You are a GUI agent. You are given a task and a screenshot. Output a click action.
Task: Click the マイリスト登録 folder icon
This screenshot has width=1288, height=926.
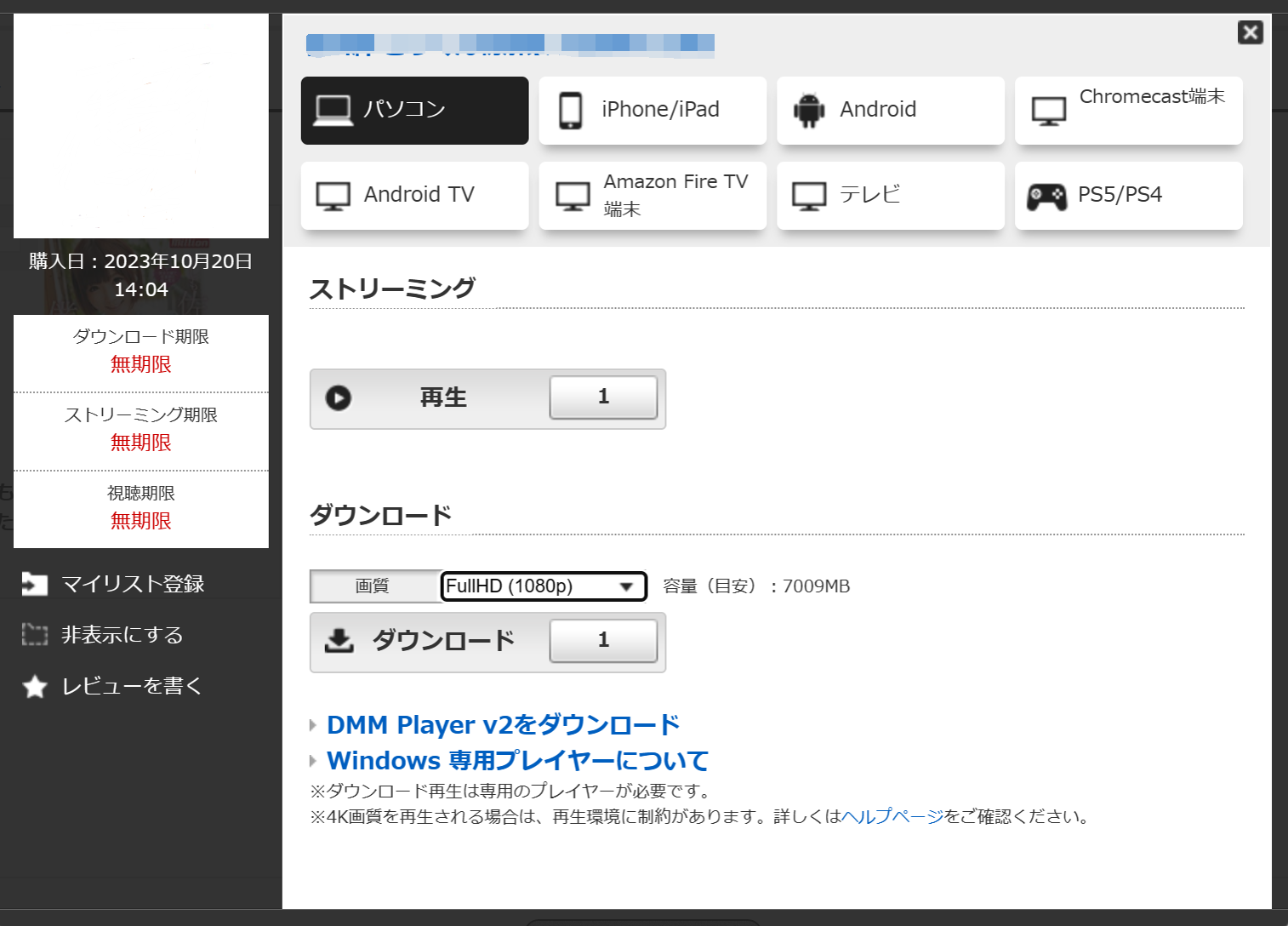tap(35, 584)
